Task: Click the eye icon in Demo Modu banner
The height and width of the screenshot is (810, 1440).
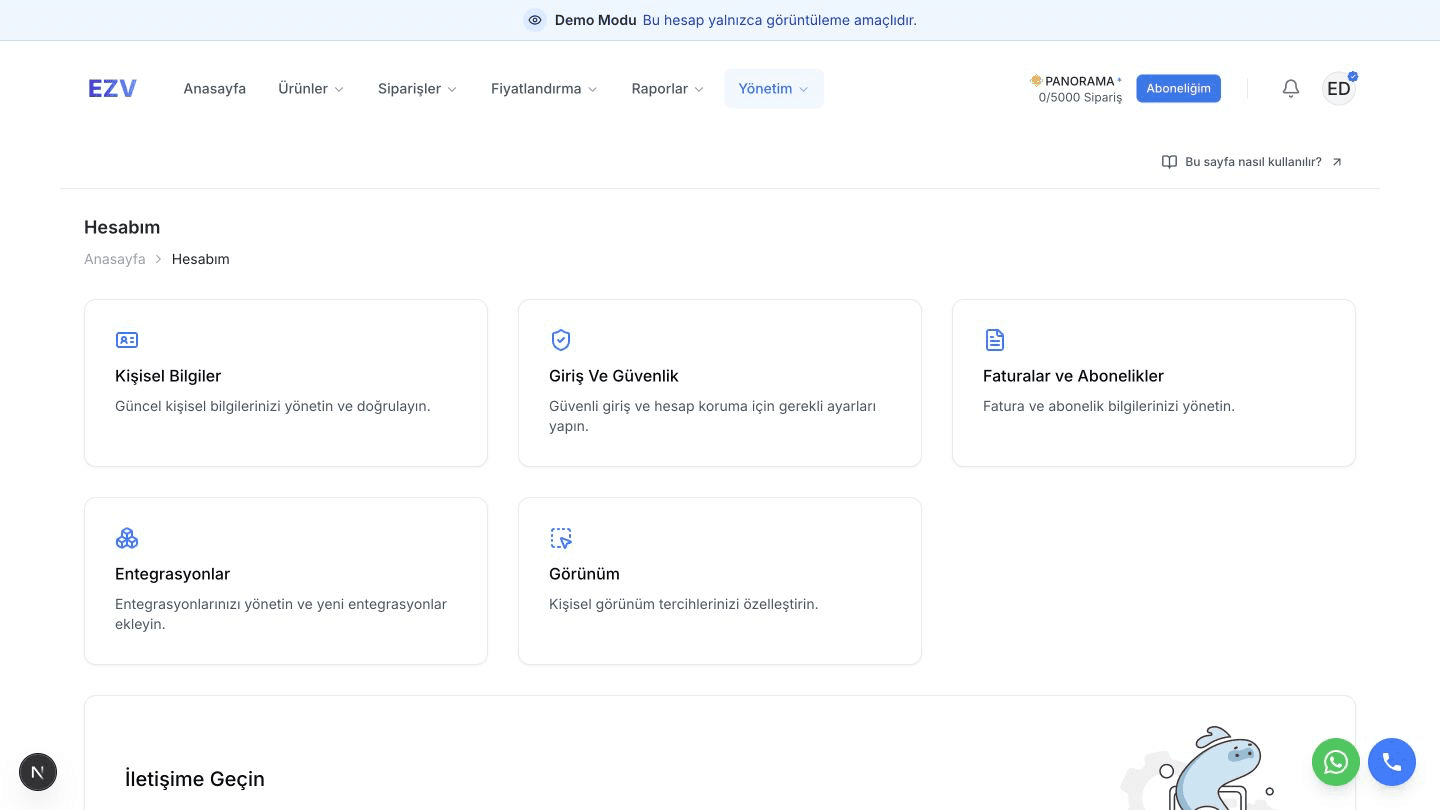Action: 535,20
